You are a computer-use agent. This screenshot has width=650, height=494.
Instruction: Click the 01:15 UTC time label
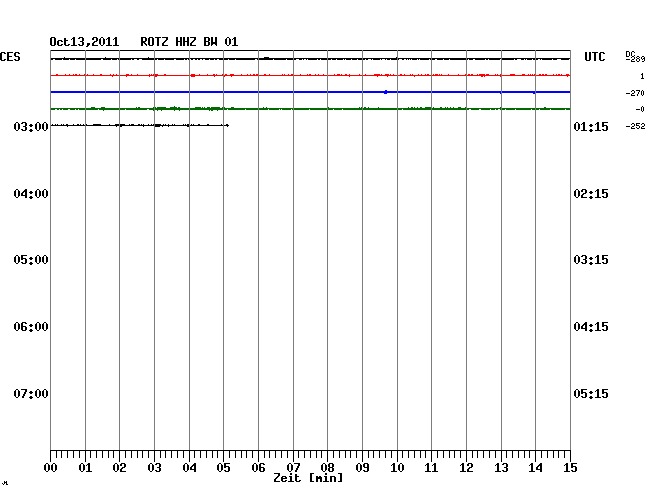pyautogui.click(x=591, y=126)
